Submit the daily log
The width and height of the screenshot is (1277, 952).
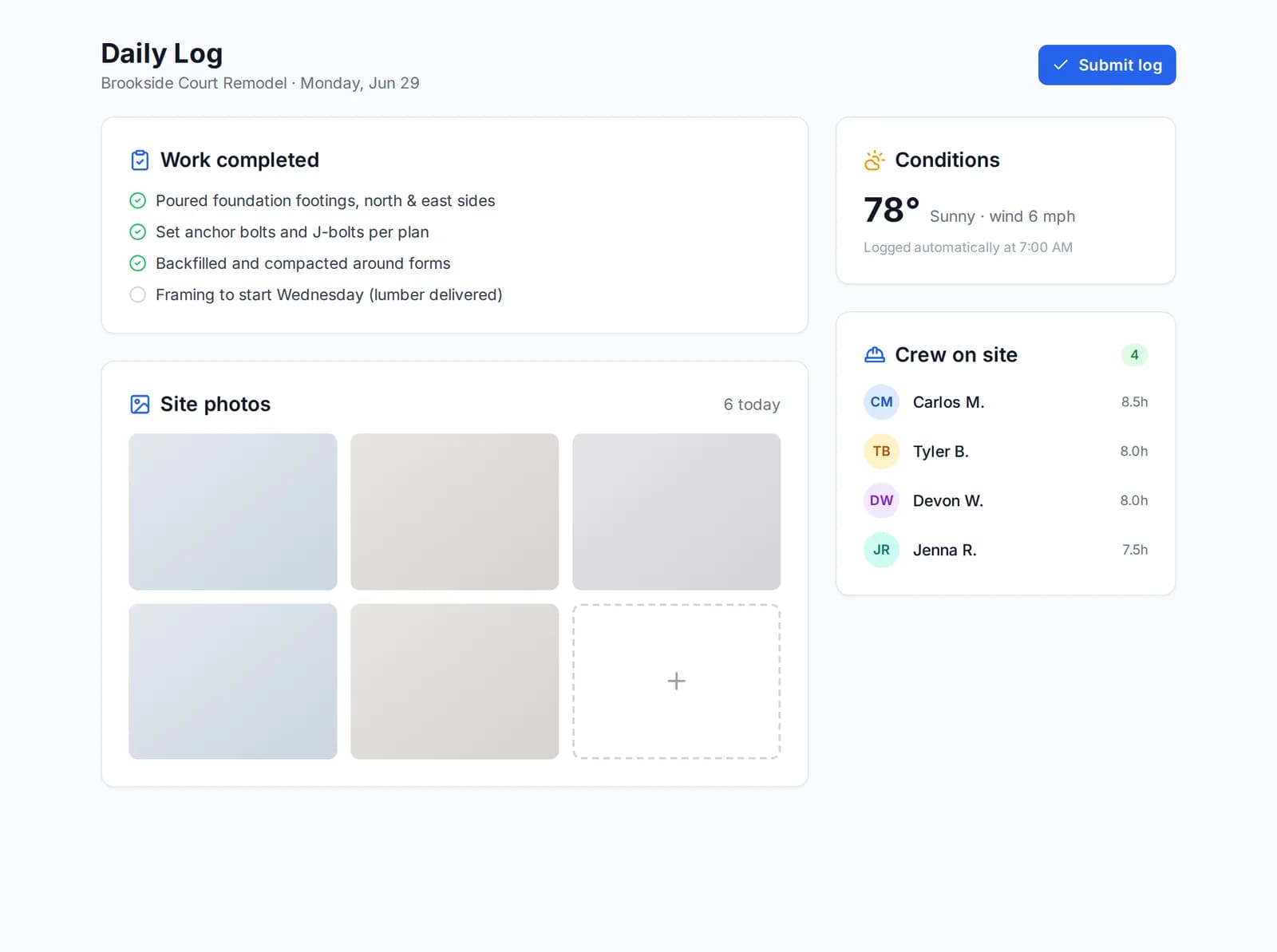point(1106,65)
